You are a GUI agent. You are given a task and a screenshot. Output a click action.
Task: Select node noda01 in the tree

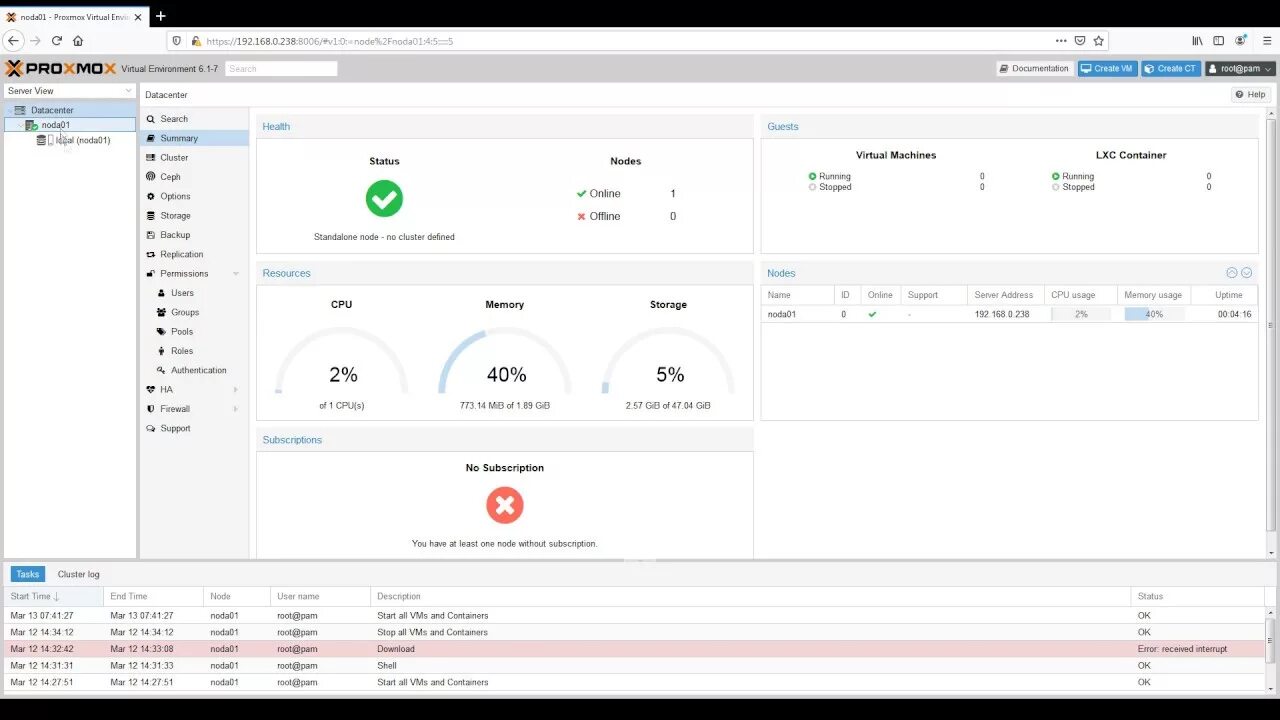tap(55, 125)
